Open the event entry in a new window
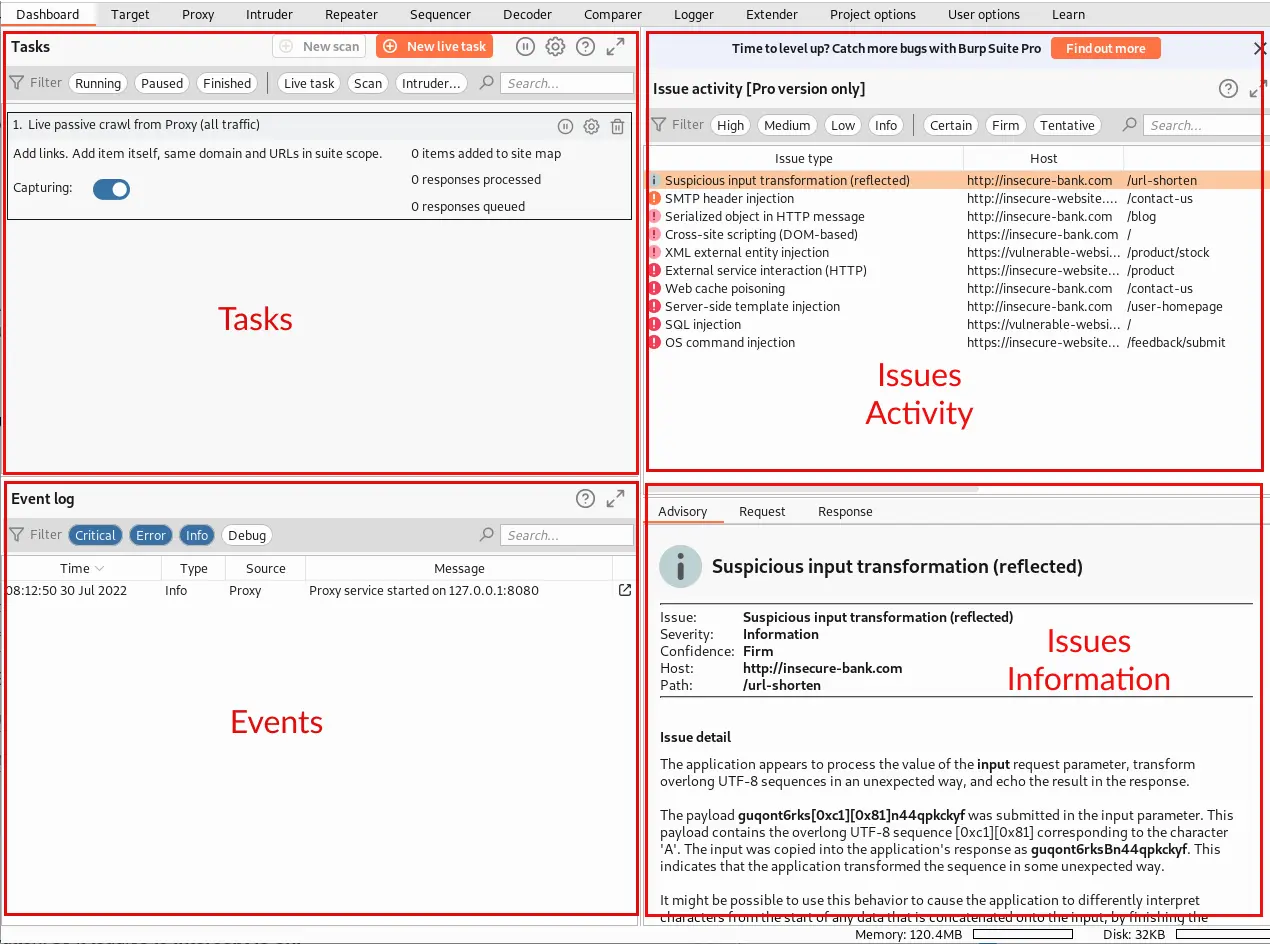This screenshot has height=944, width=1270. pyautogui.click(x=625, y=590)
